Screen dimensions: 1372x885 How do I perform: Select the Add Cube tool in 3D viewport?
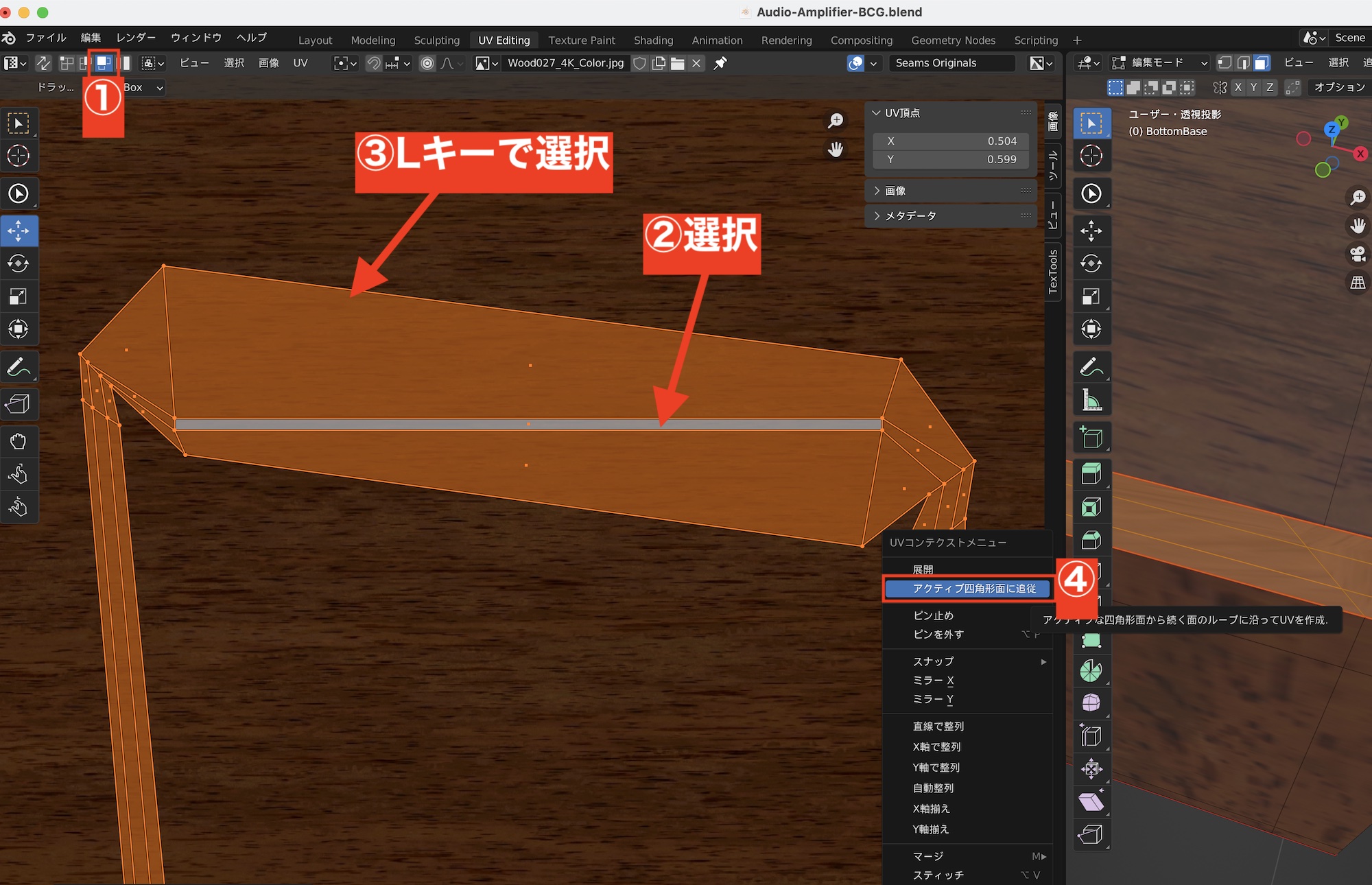pos(1091,438)
